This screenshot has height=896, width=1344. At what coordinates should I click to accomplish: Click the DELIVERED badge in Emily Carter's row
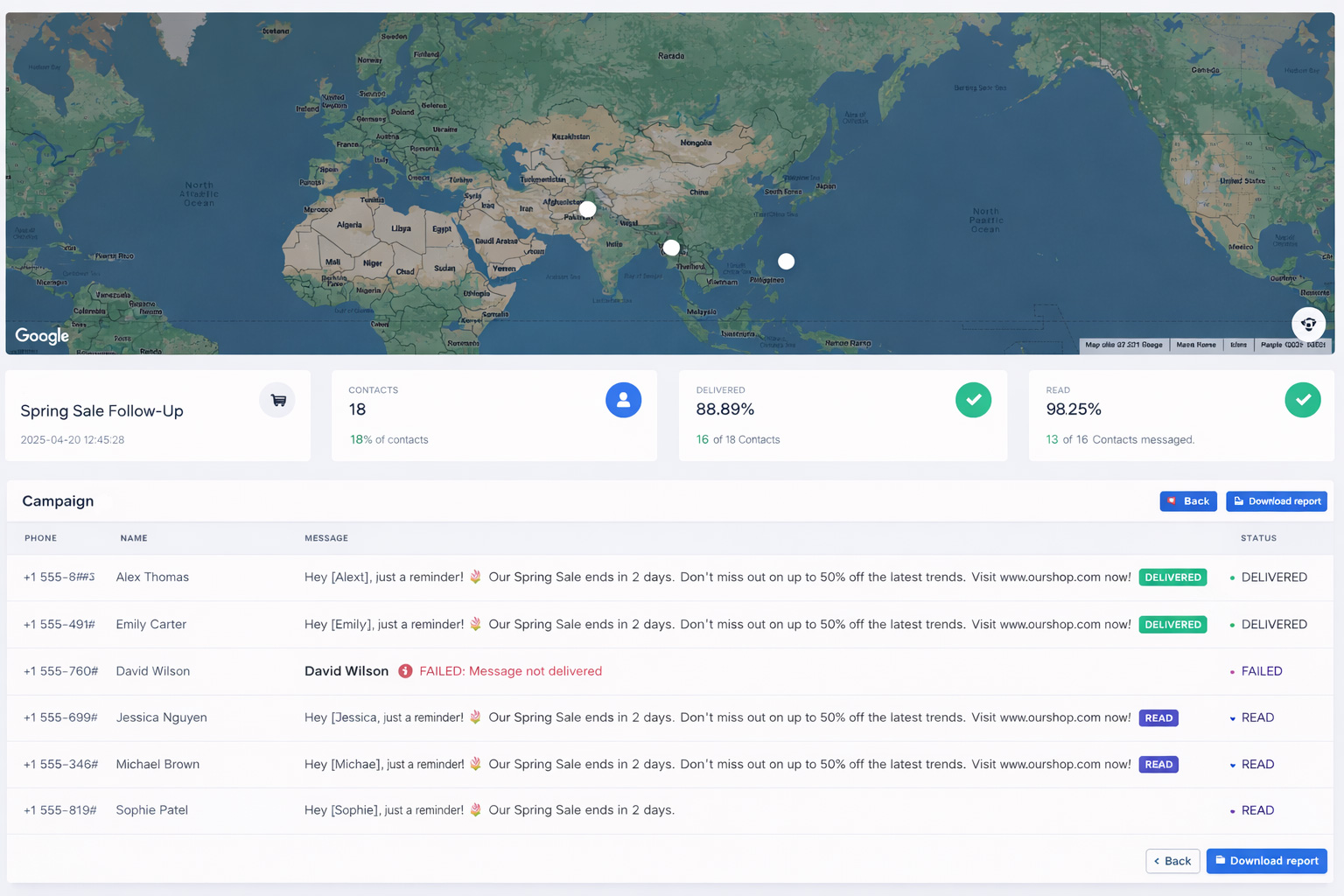click(x=1172, y=624)
